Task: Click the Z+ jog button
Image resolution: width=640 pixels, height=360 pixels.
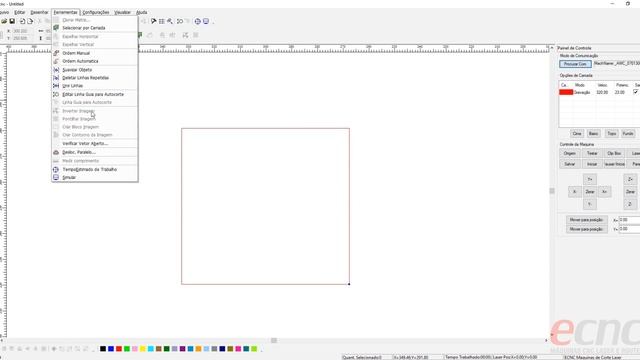Action: pos(630,180)
